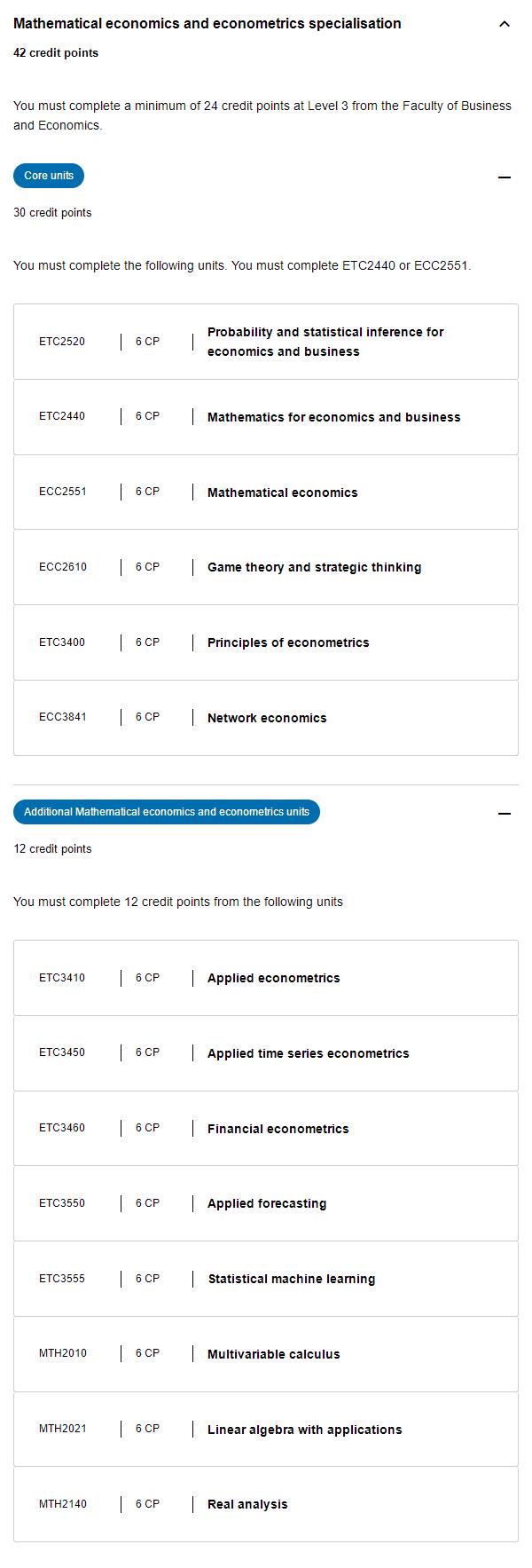Select the Core units pill label
The image size is (532, 1568).
pyautogui.click(x=49, y=176)
